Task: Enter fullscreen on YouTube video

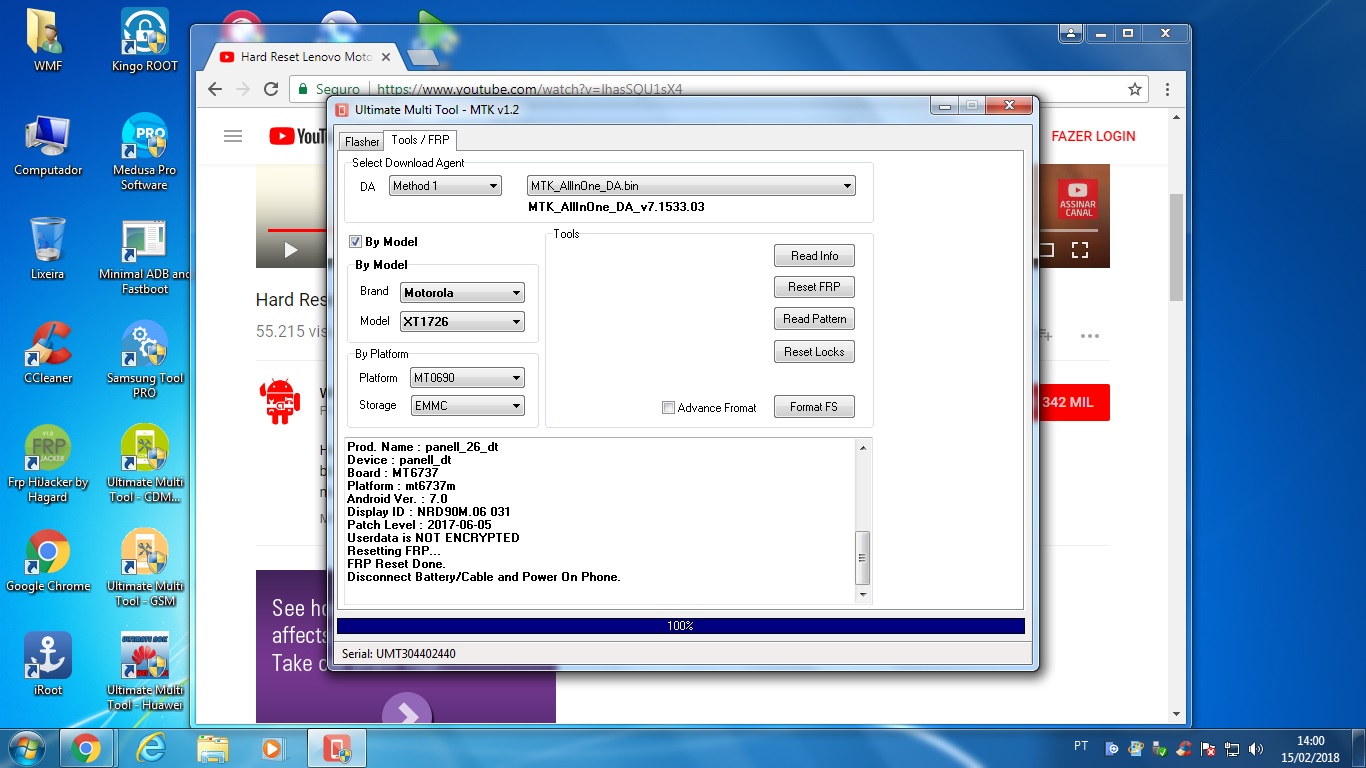Action: click(x=1080, y=250)
